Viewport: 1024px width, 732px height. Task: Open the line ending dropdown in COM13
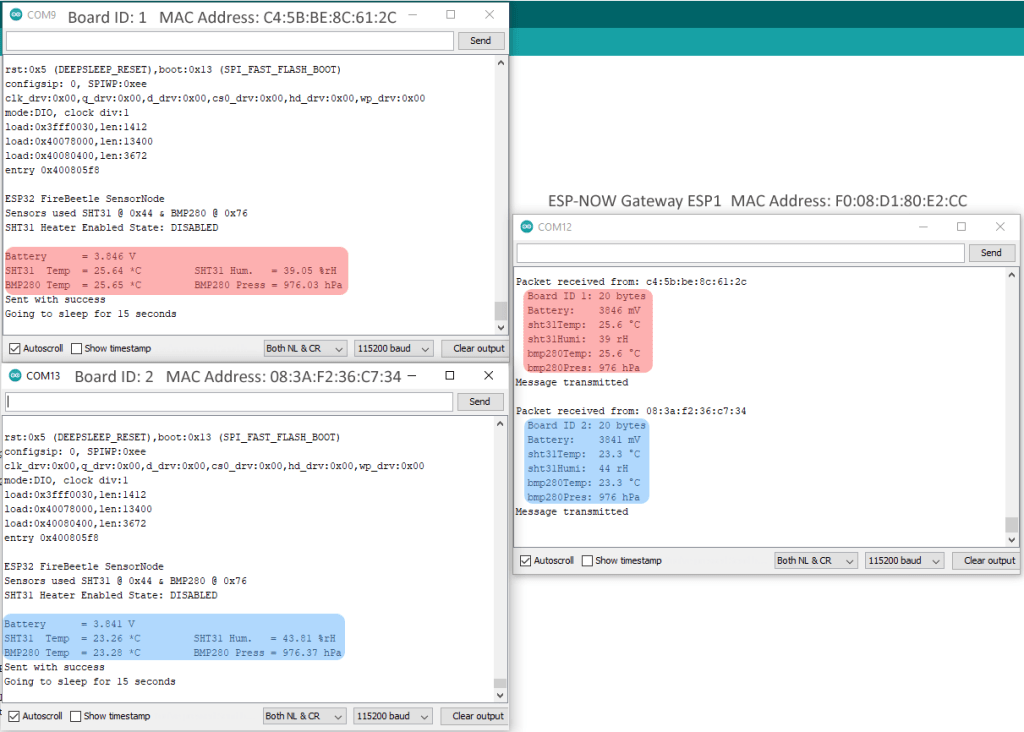point(304,716)
